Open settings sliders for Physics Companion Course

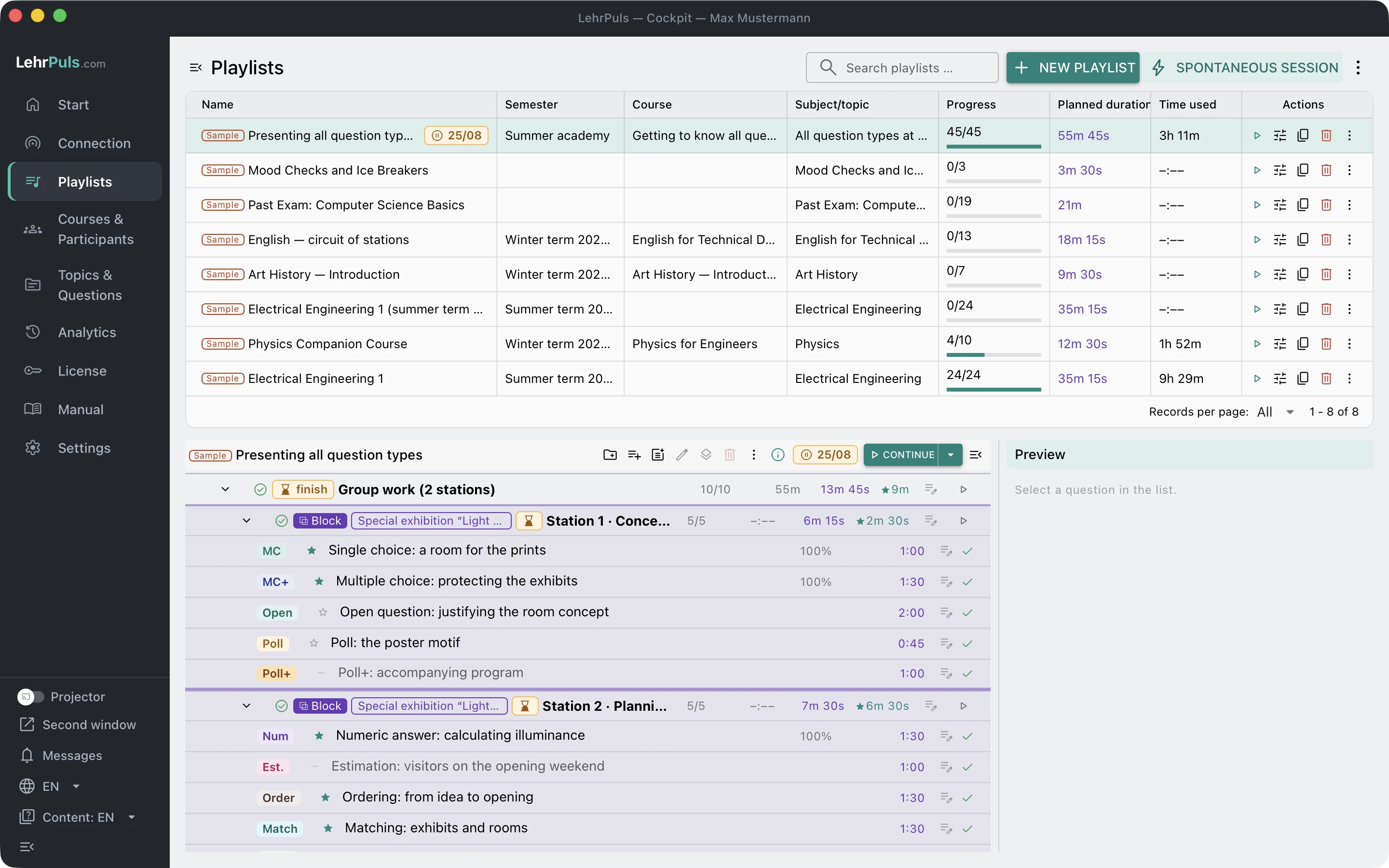click(x=1280, y=344)
